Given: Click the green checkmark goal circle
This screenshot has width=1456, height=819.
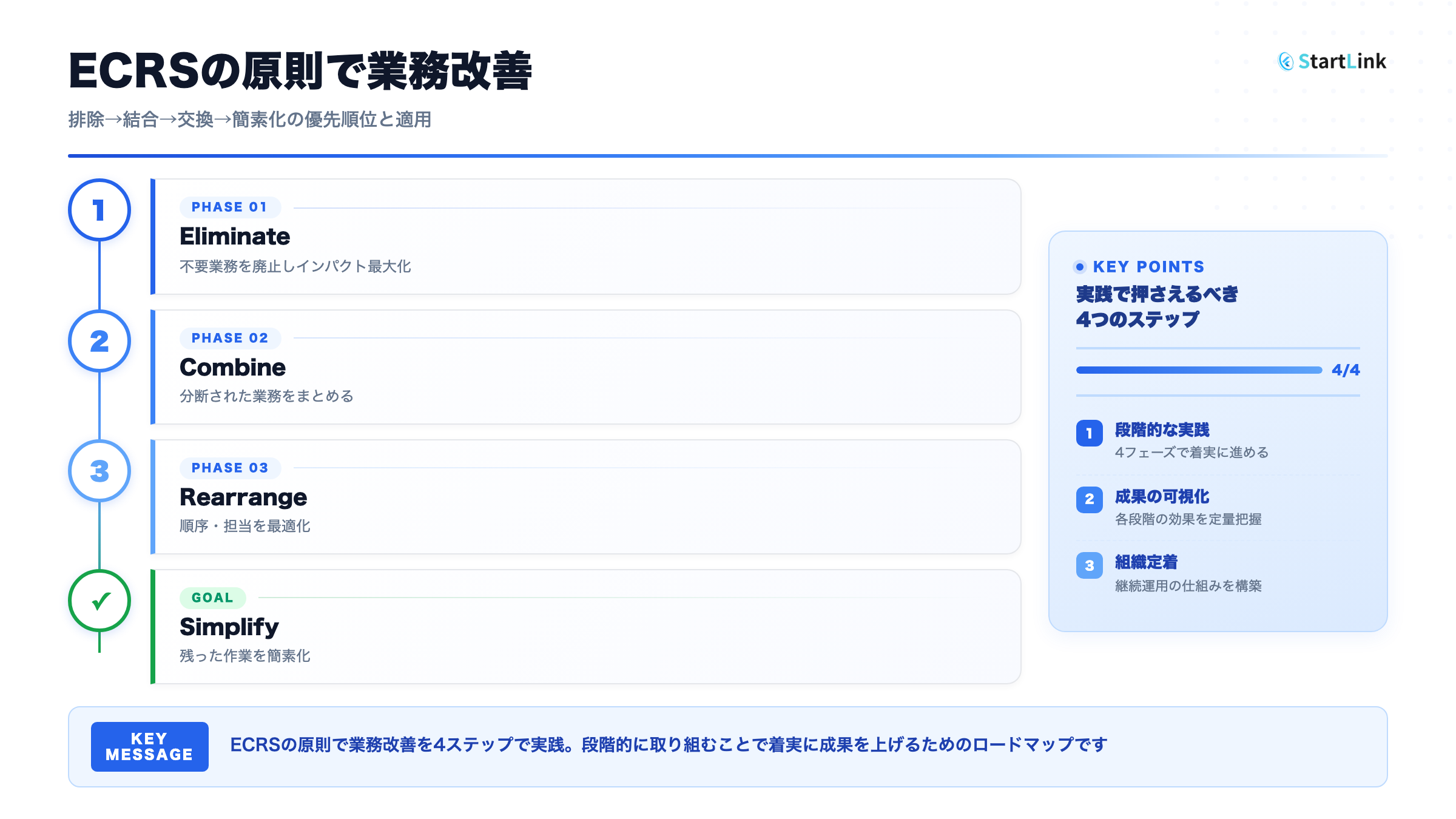Looking at the screenshot, I should 99,601.
